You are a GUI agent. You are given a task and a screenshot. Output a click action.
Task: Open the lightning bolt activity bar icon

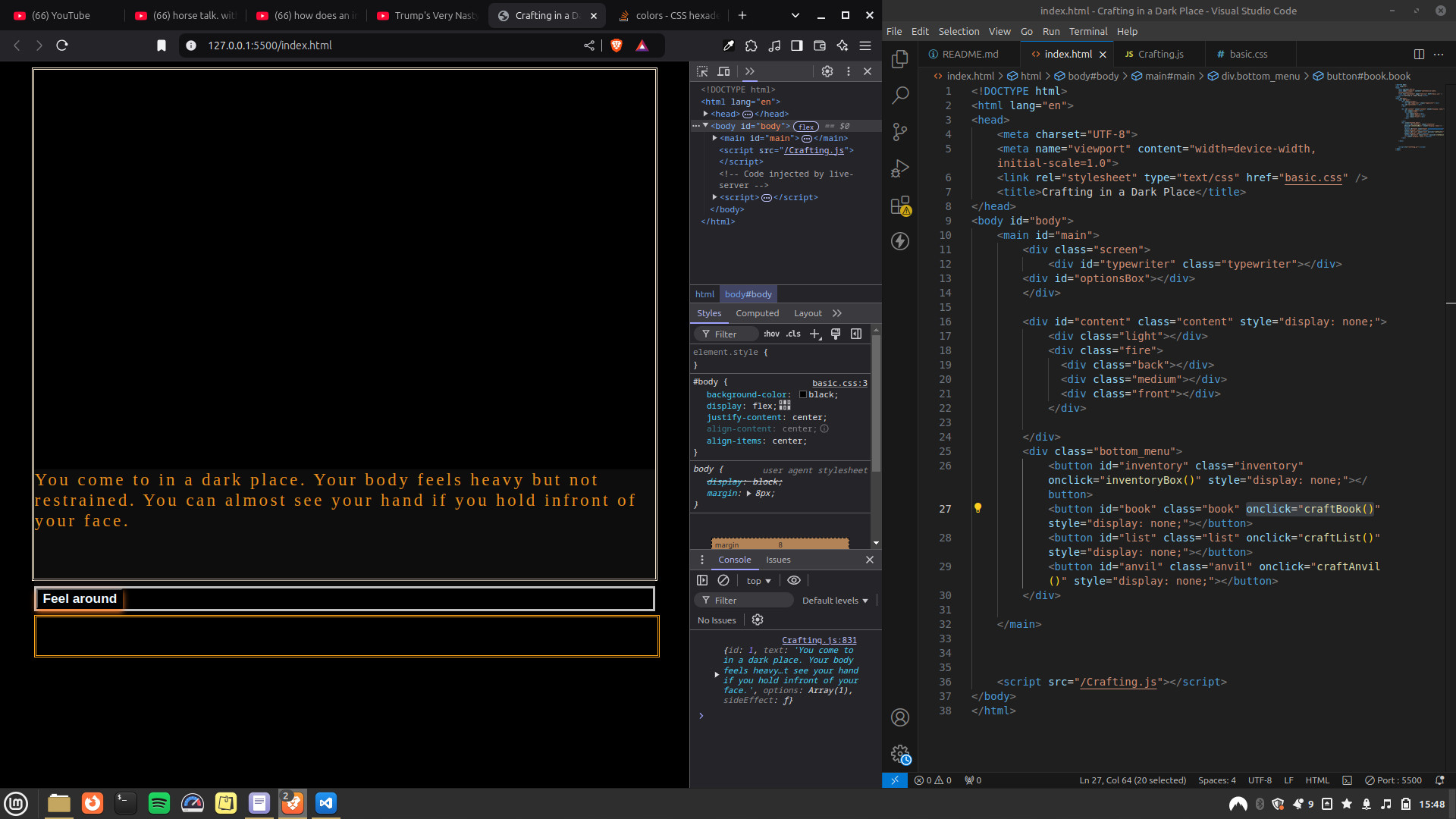click(x=900, y=241)
